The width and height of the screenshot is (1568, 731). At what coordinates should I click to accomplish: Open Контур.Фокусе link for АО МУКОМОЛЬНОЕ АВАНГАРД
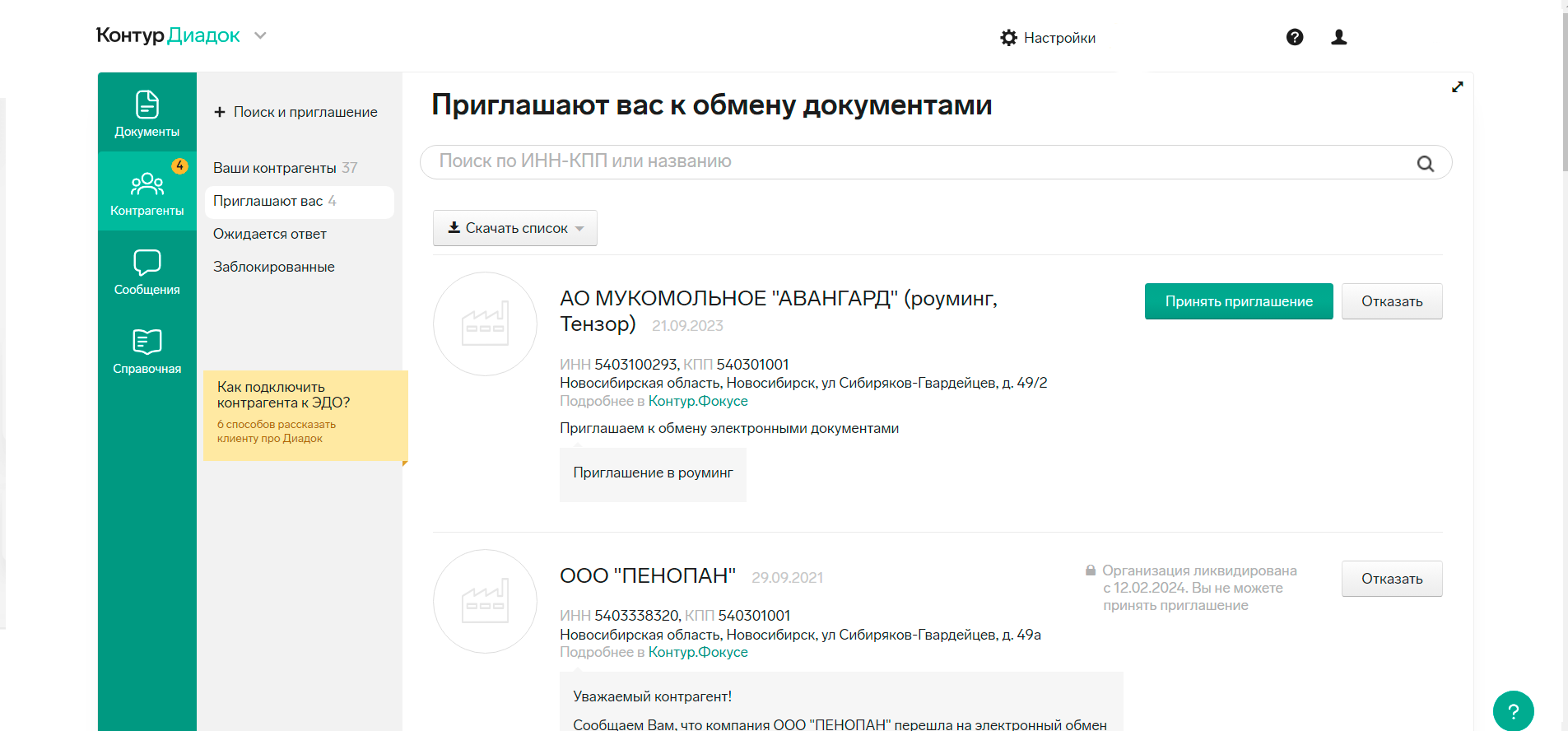tap(698, 401)
